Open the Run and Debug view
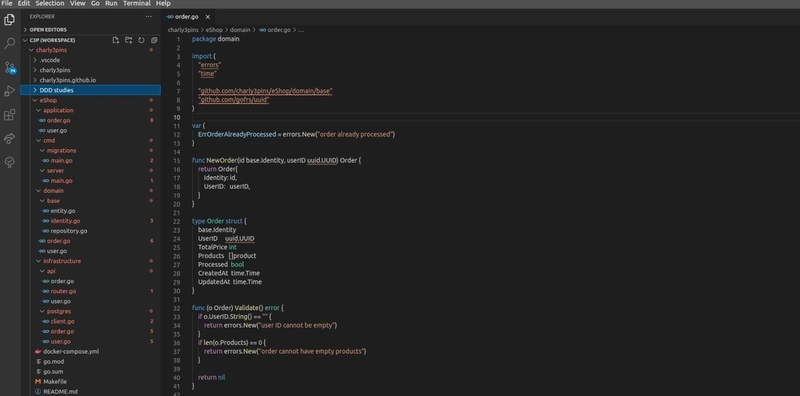 coord(9,91)
